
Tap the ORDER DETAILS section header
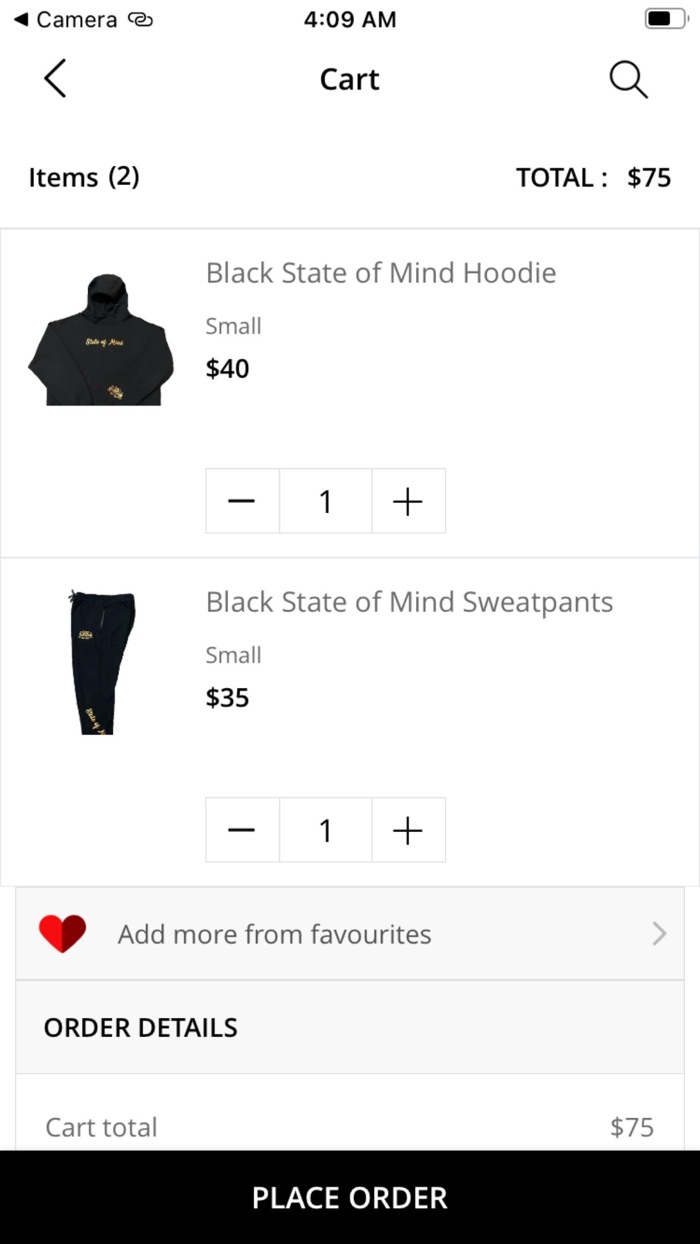[141, 1028]
